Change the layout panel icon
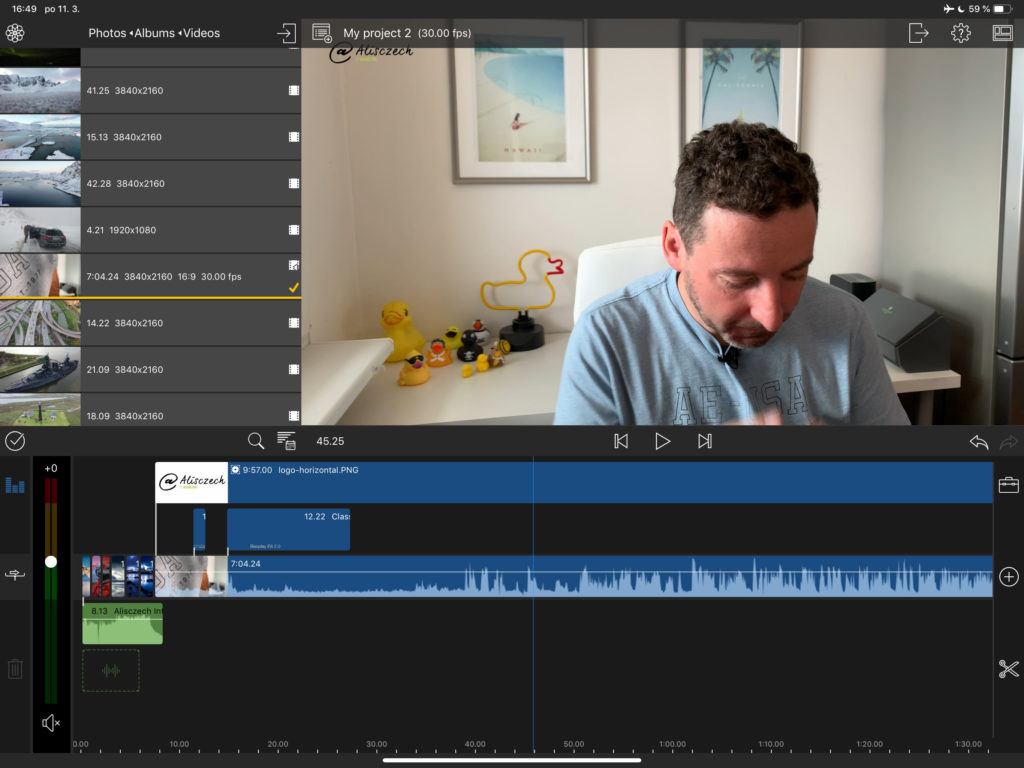 pyautogui.click(x=1002, y=33)
